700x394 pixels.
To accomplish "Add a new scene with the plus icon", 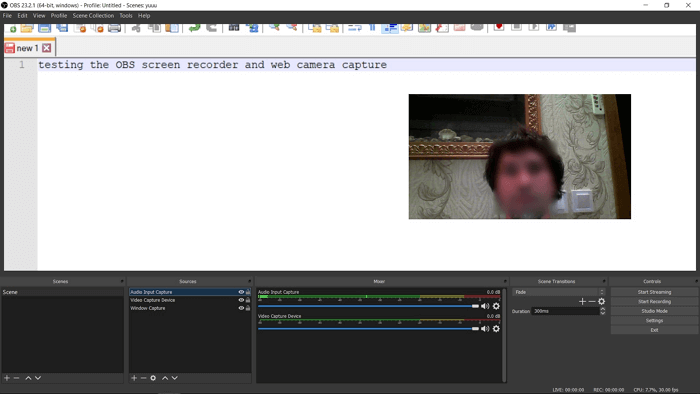I will (x=7, y=378).
